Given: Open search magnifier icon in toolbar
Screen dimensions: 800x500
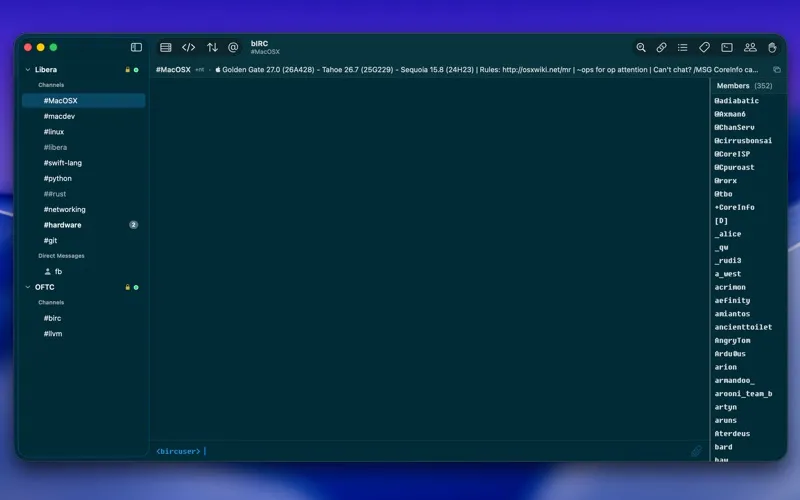Looking at the screenshot, I should point(641,47).
